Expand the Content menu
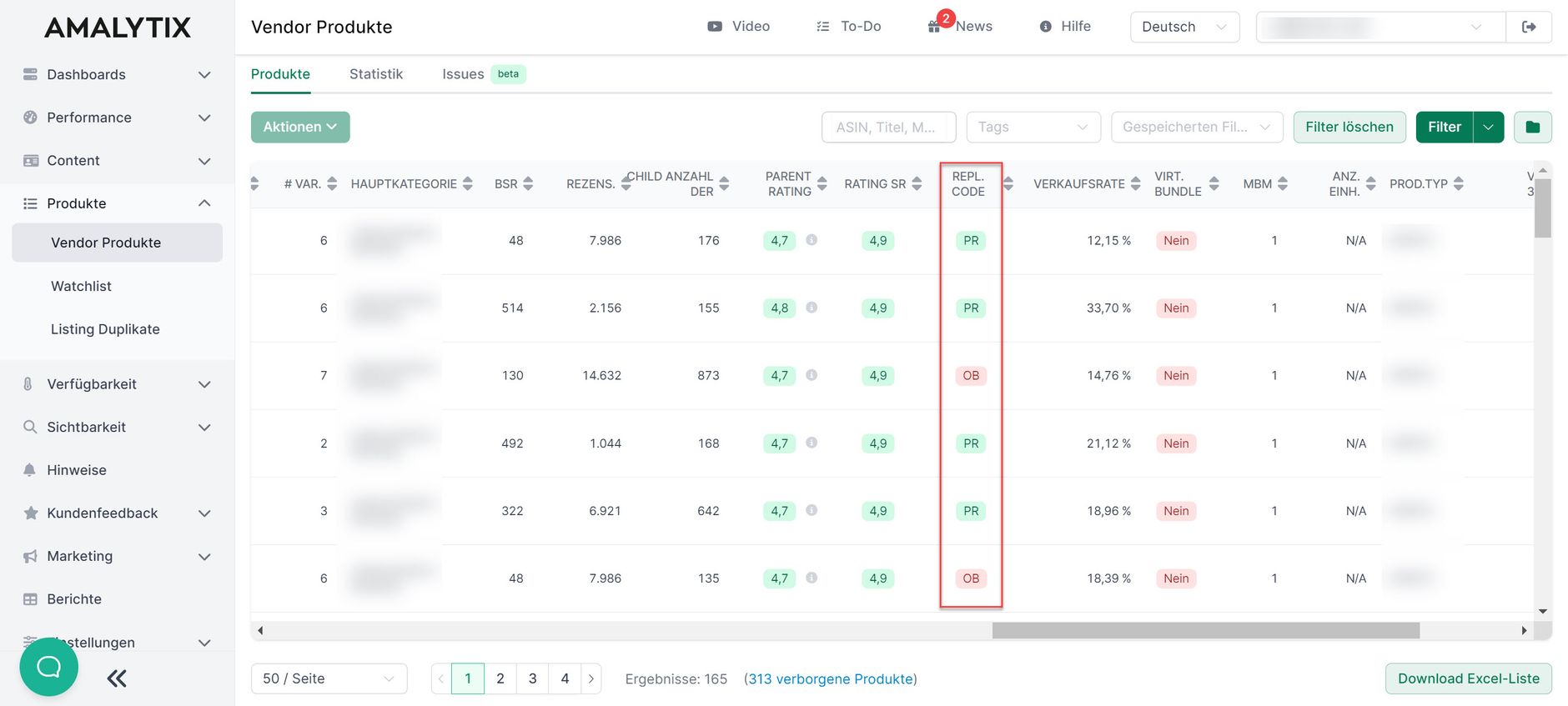The image size is (1568, 706). click(x=204, y=161)
